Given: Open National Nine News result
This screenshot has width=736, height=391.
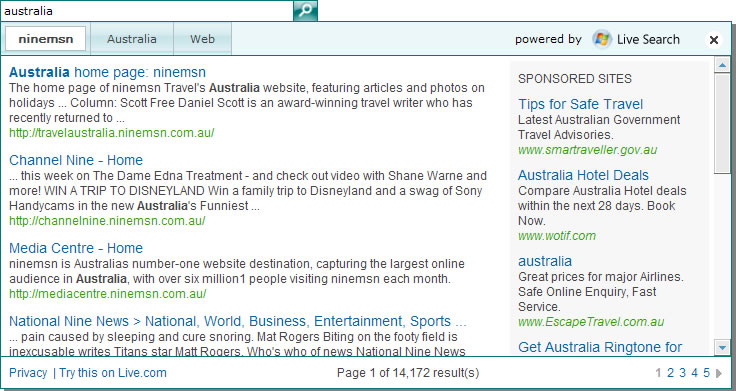Looking at the screenshot, I should (238, 322).
